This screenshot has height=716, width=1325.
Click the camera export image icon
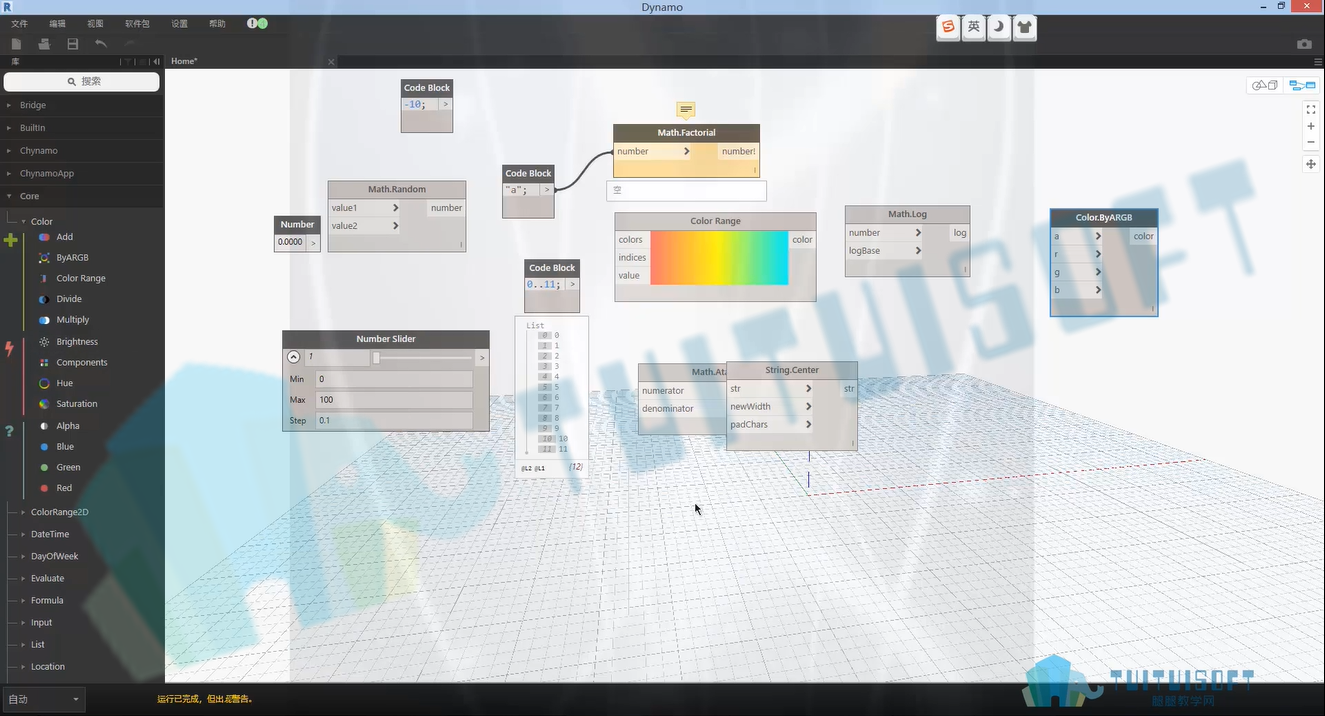(x=1304, y=44)
